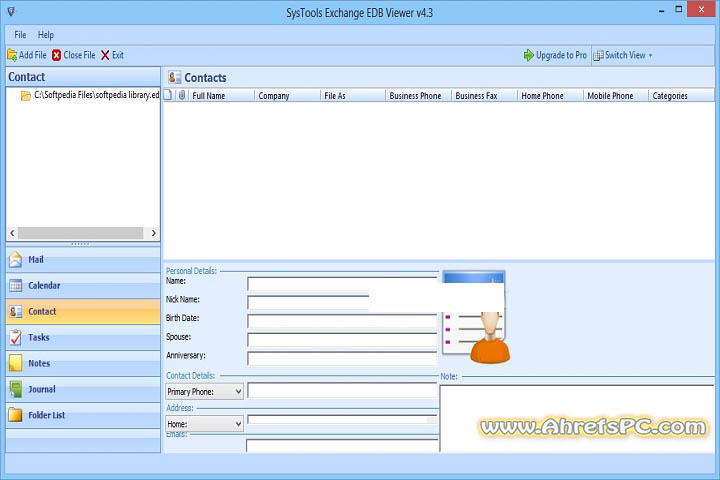This screenshot has height=480, width=720.
Task: Click the folder icon of the EDB file
Action: coord(26,96)
